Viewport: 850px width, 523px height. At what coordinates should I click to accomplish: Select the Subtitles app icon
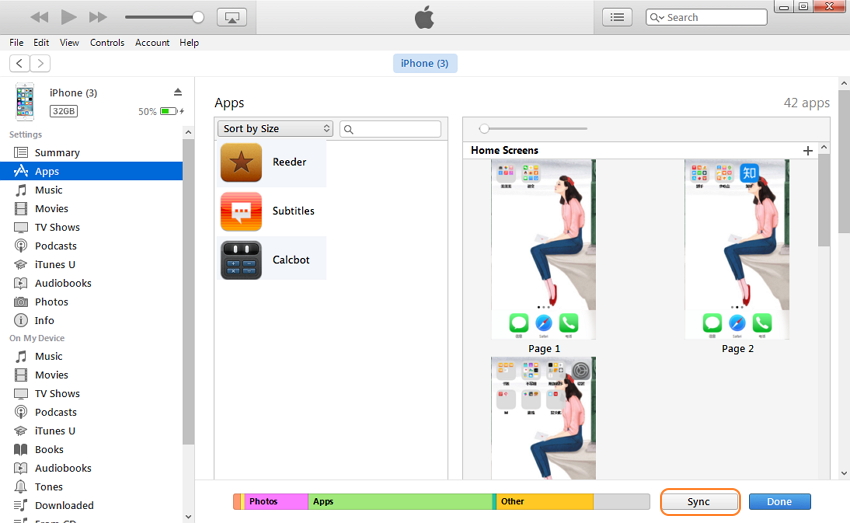(241, 211)
